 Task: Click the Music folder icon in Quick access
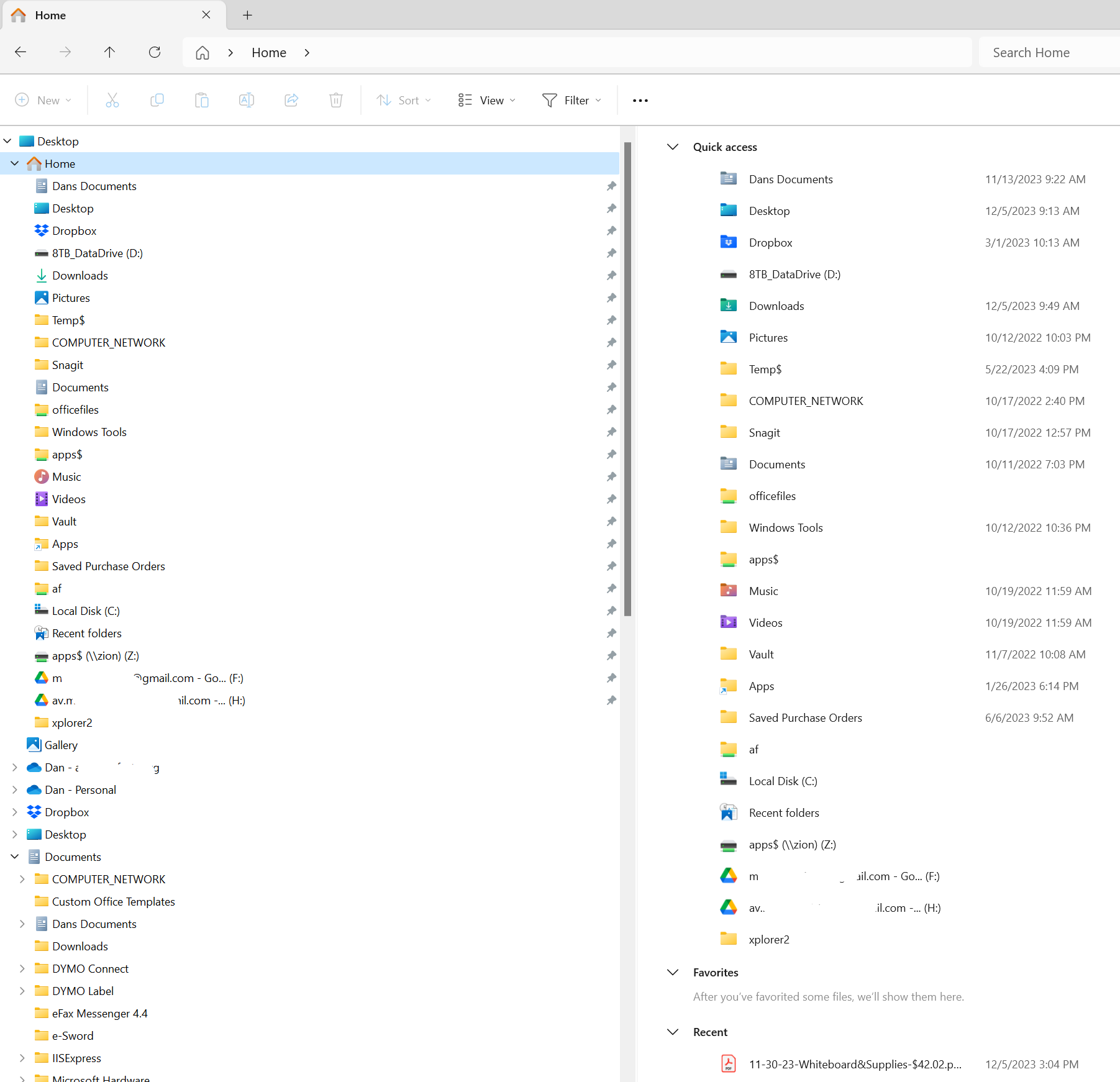(x=729, y=591)
